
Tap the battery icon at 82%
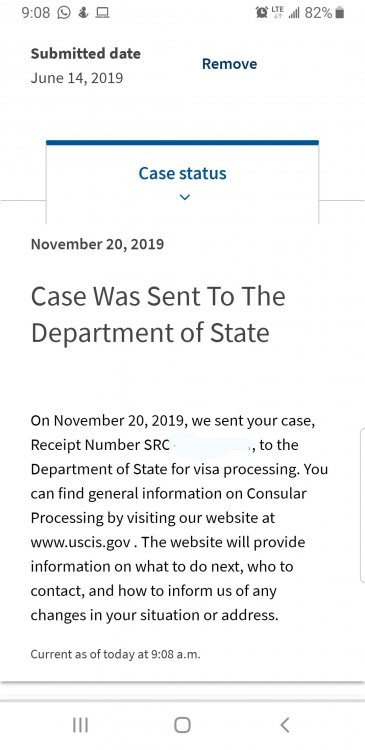pyautogui.click(x=340, y=13)
